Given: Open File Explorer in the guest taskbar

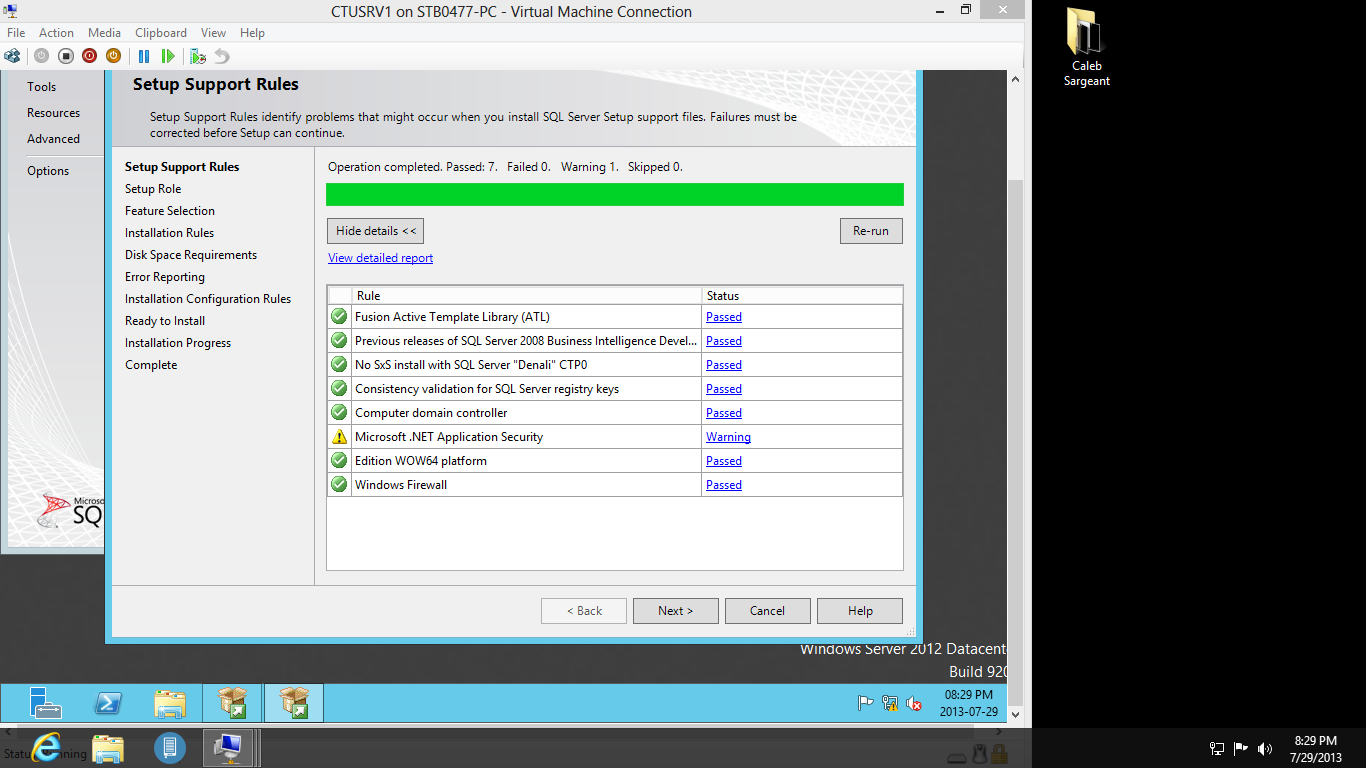Looking at the screenshot, I should point(170,703).
